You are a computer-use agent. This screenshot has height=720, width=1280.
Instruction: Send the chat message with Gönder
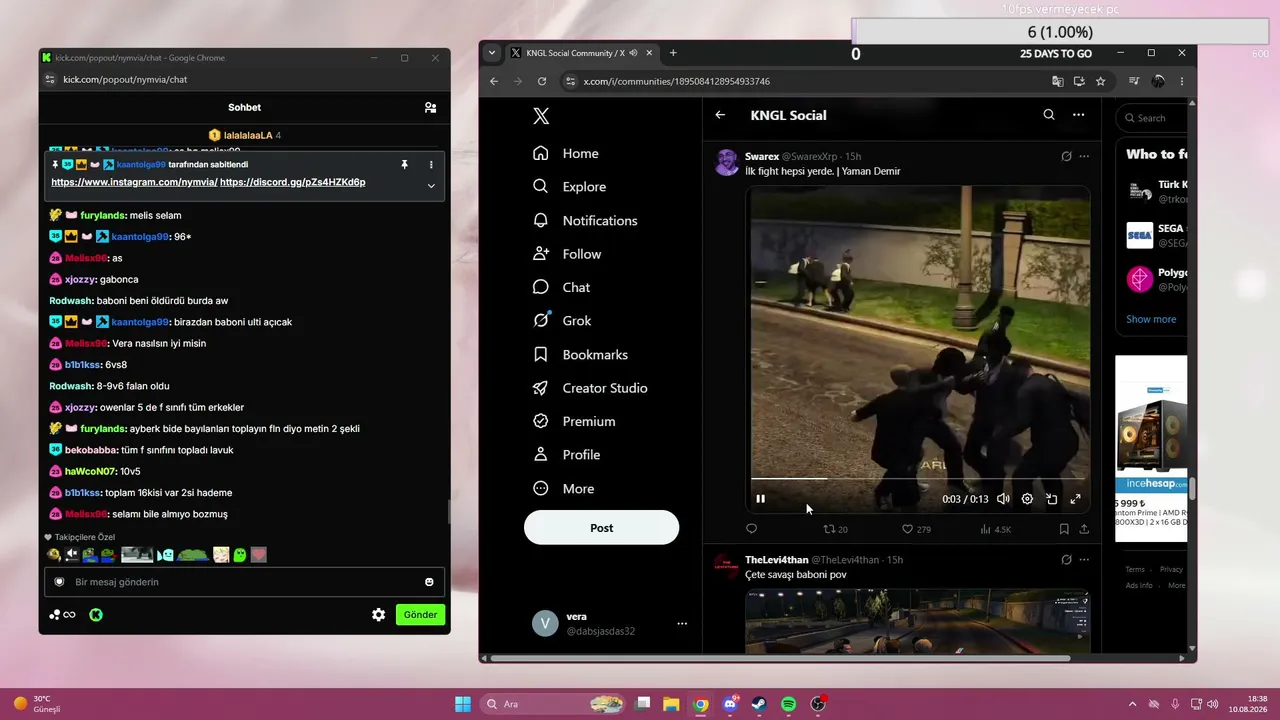pos(420,615)
